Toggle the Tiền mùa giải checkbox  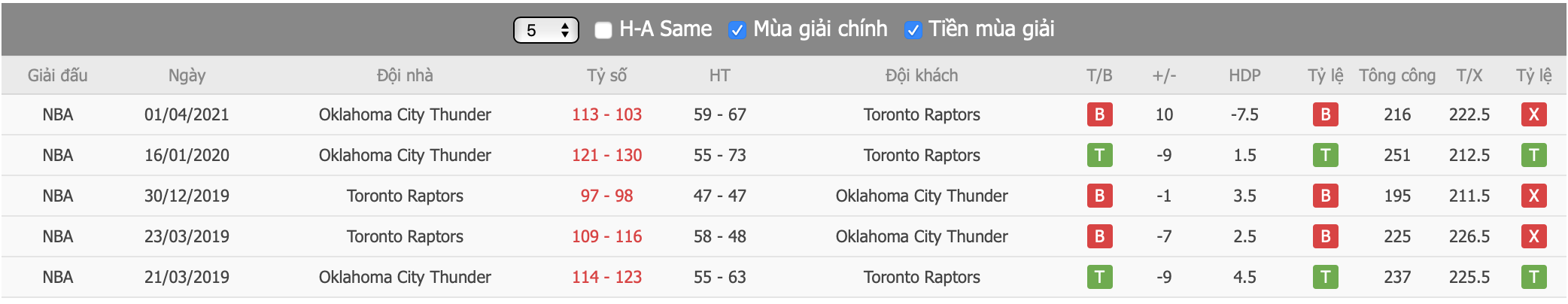coord(913,30)
